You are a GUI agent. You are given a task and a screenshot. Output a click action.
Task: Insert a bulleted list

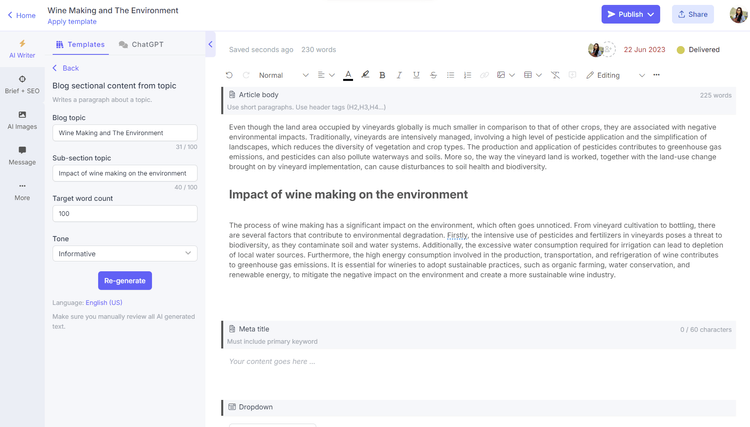coord(451,75)
